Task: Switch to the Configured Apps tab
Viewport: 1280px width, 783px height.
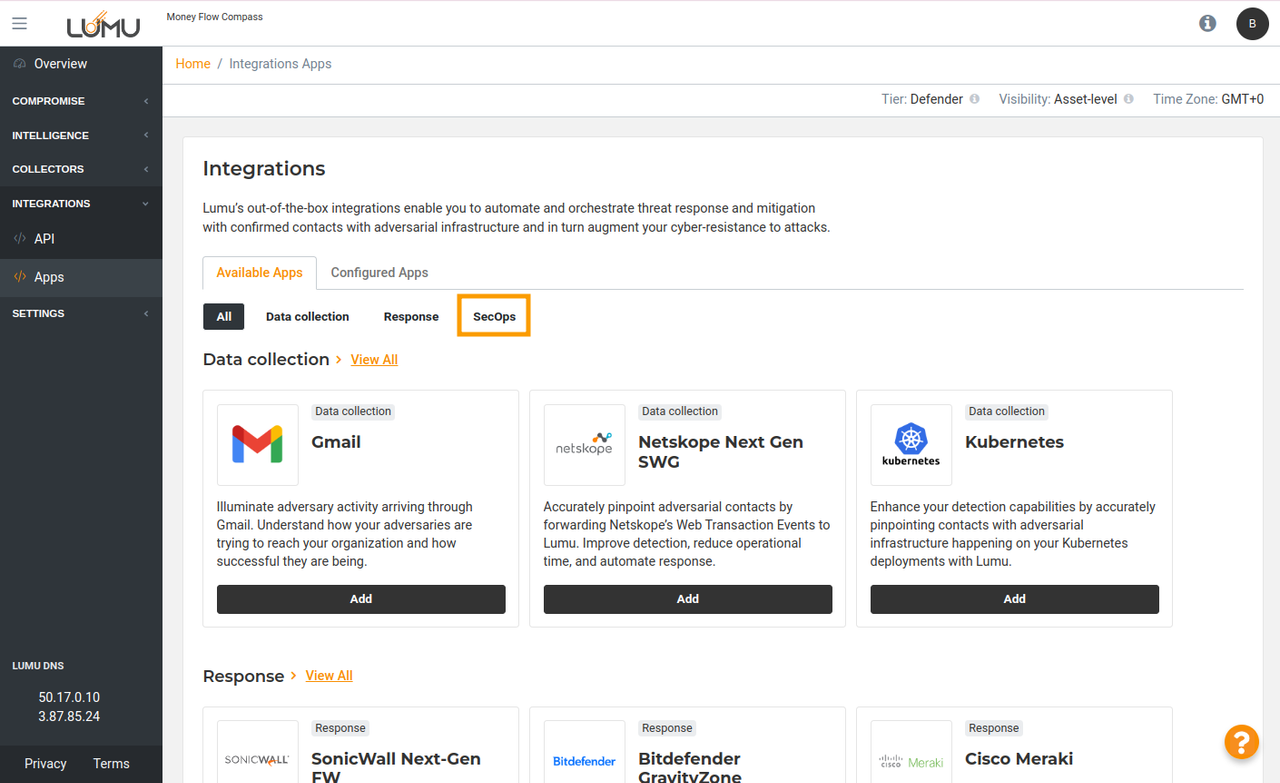Action: 379,272
